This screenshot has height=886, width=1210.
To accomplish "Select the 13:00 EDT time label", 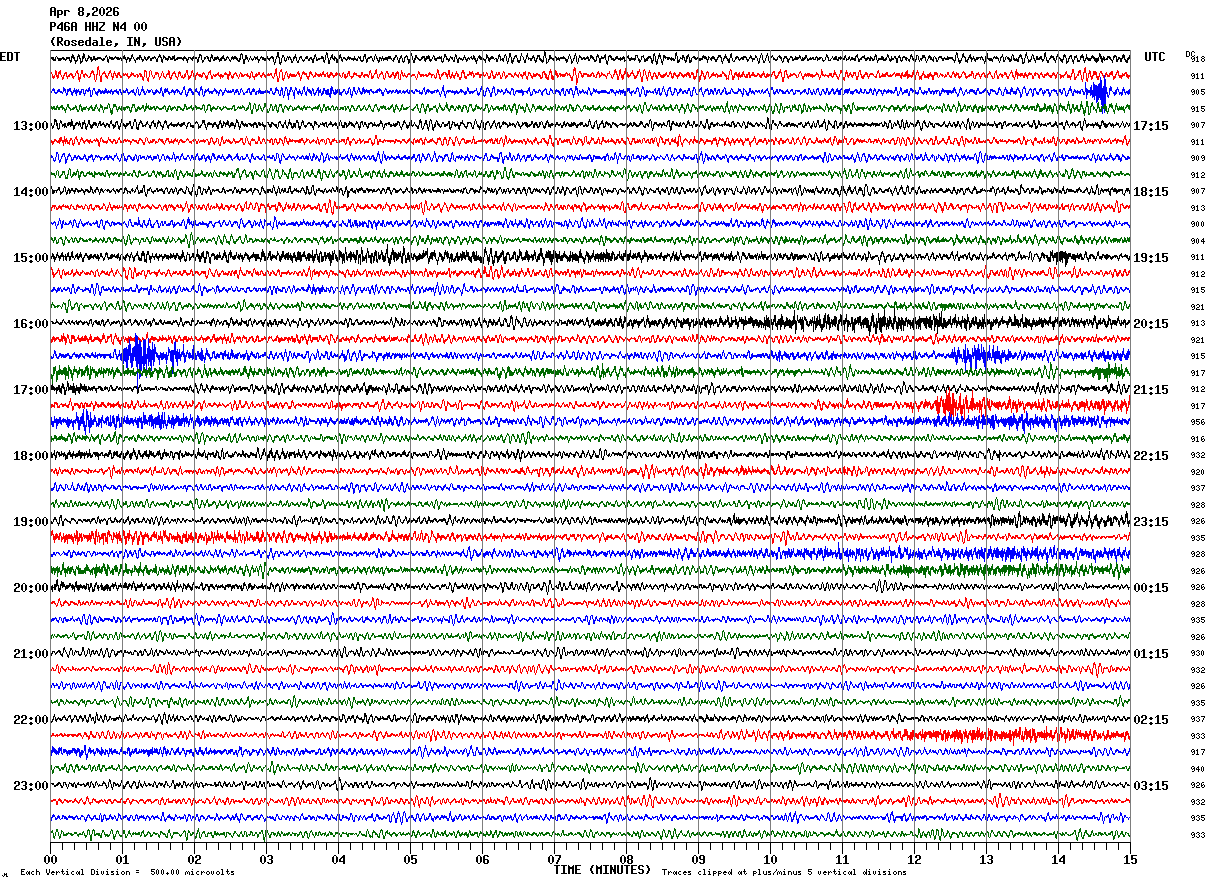I will pos(31,126).
